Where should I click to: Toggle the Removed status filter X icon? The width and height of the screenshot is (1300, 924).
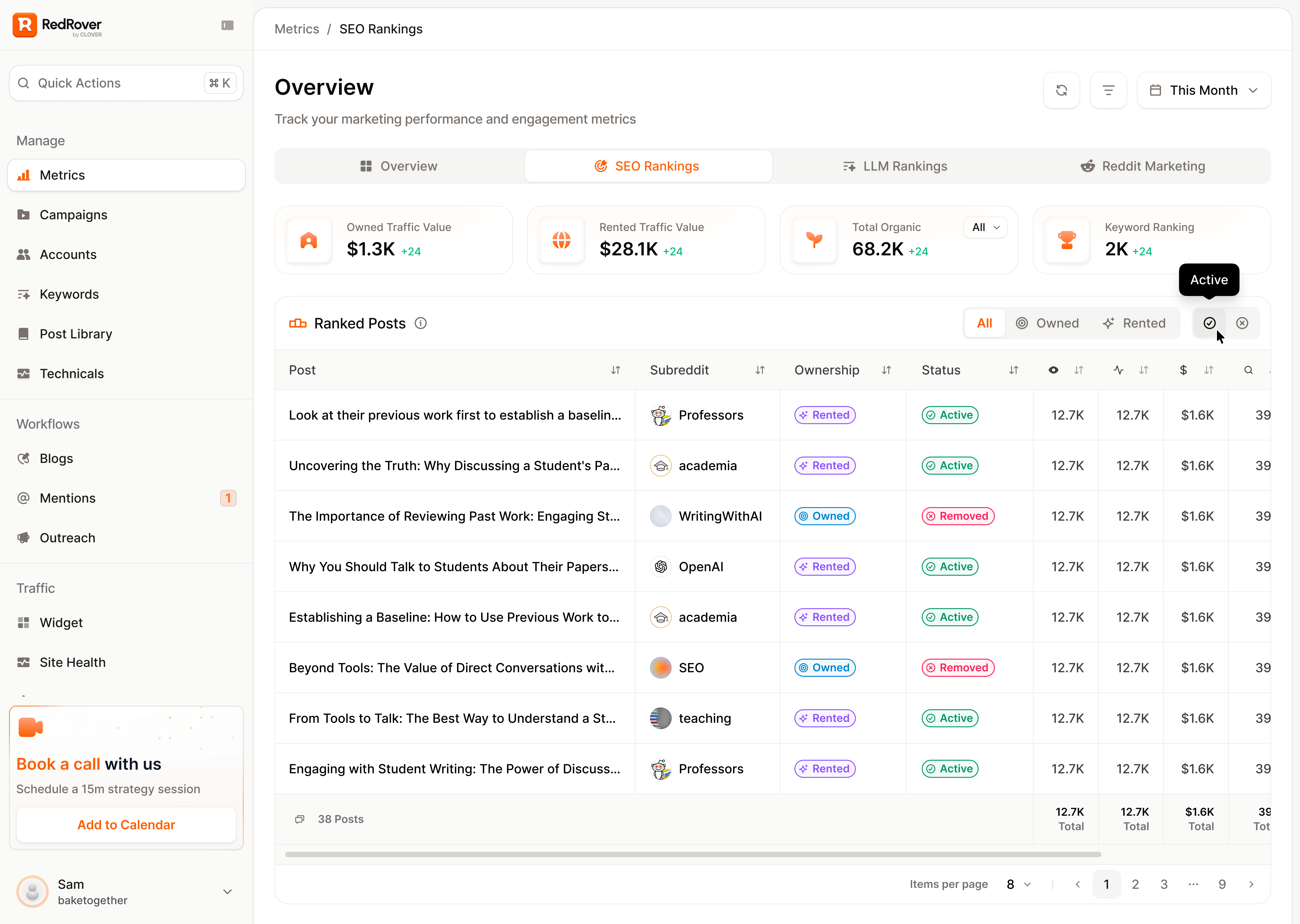(x=1242, y=323)
